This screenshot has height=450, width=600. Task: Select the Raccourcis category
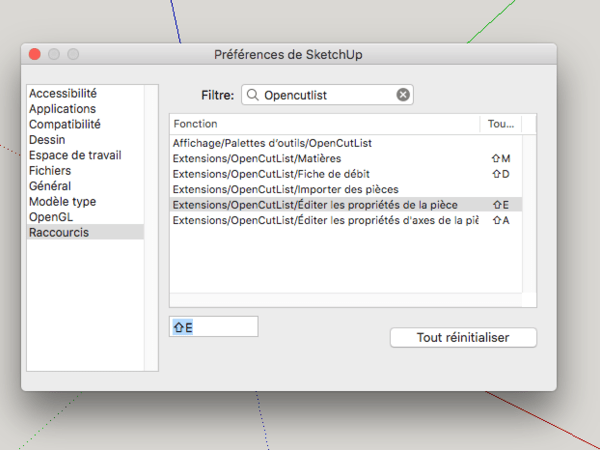click(x=59, y=232)
